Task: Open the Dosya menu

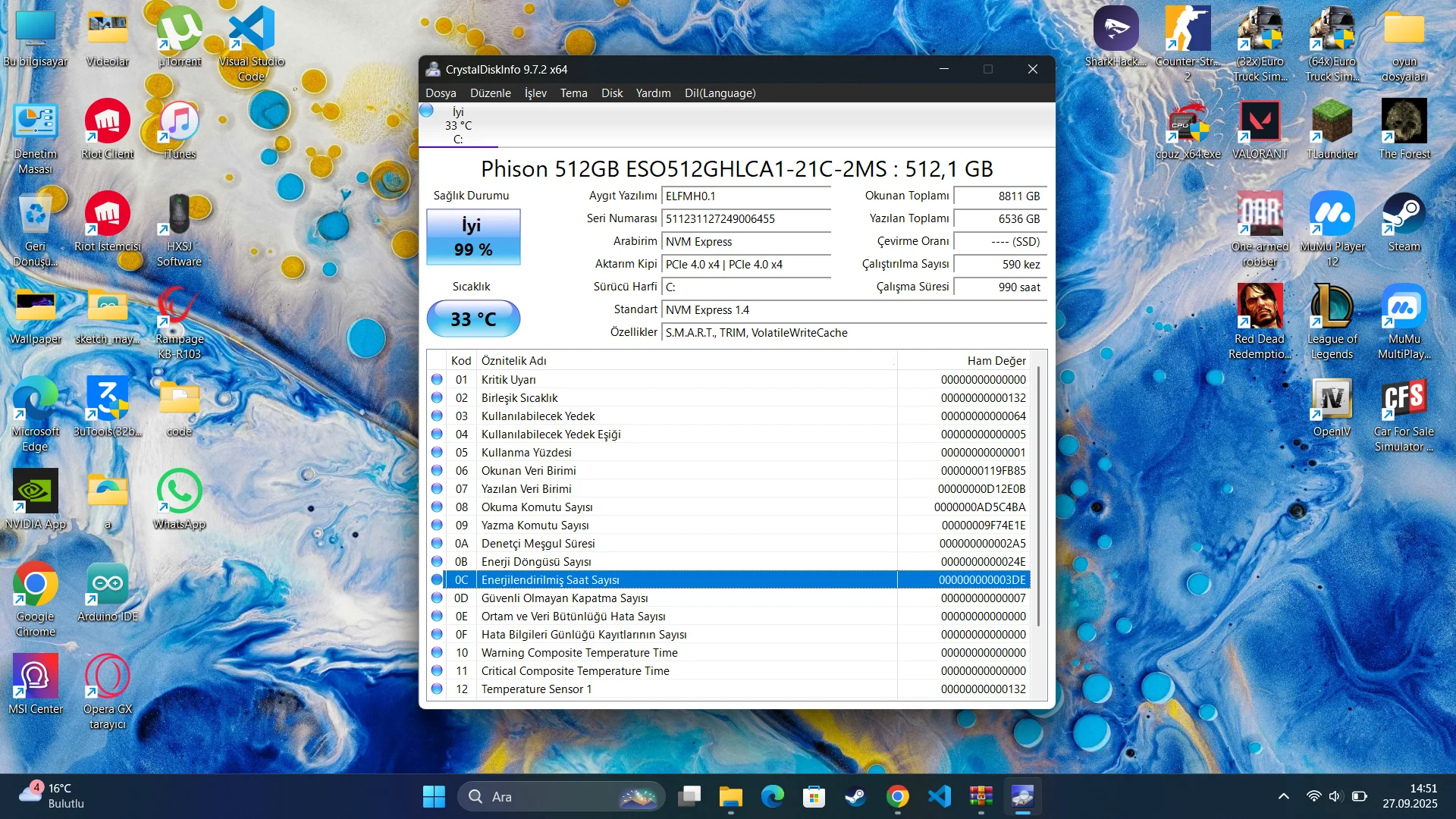Action: click(441, 93)
